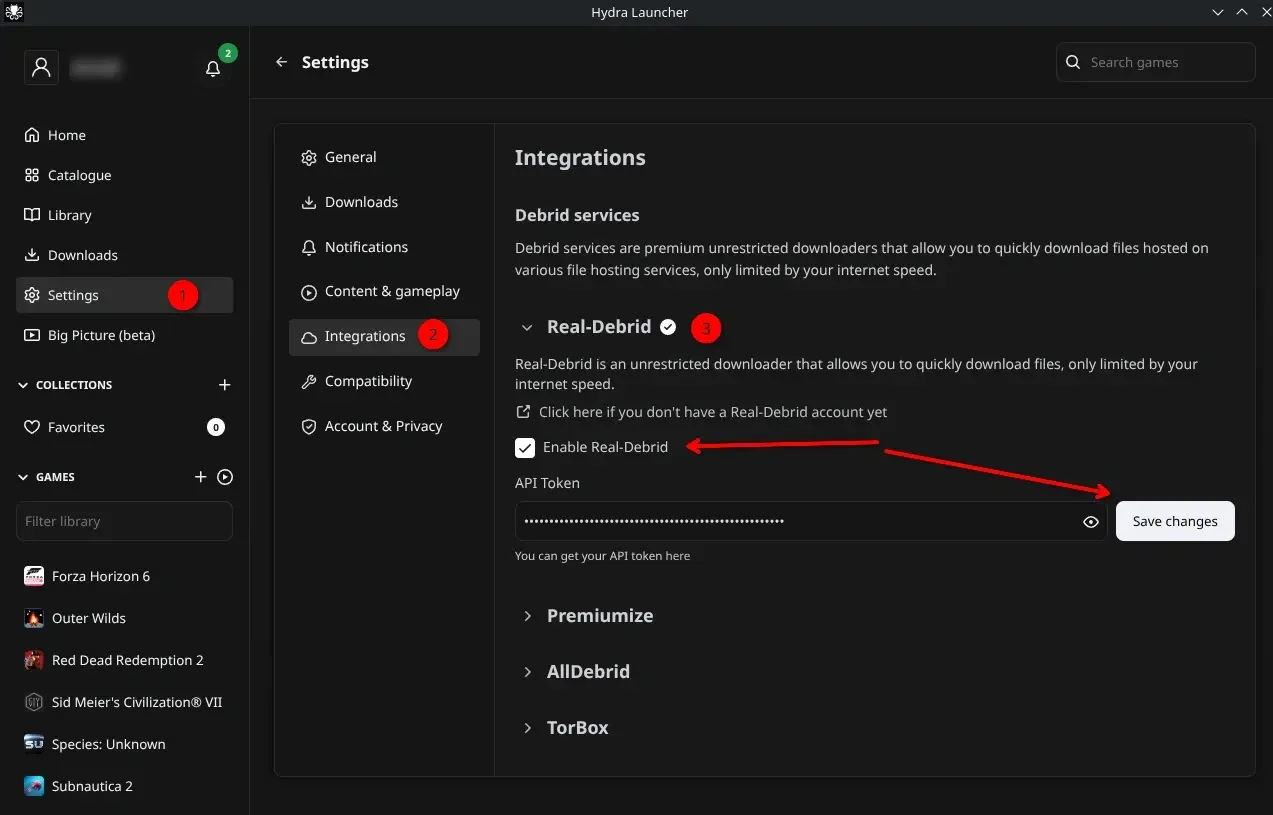Click the Forza Horizon 6 game icon
Image resolution: width=1273 pixels, height=815 pixels.
point(34,576)
